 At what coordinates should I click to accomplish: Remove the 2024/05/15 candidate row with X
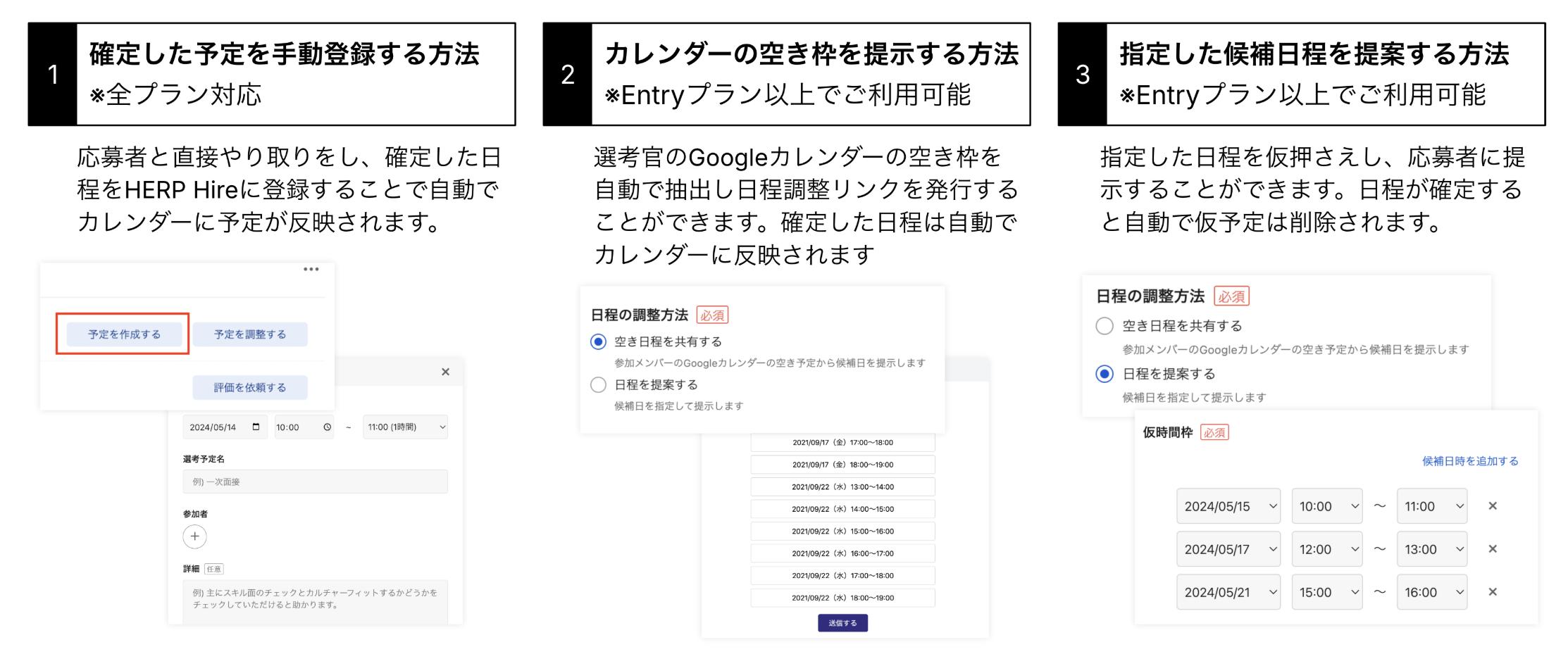1493,505
